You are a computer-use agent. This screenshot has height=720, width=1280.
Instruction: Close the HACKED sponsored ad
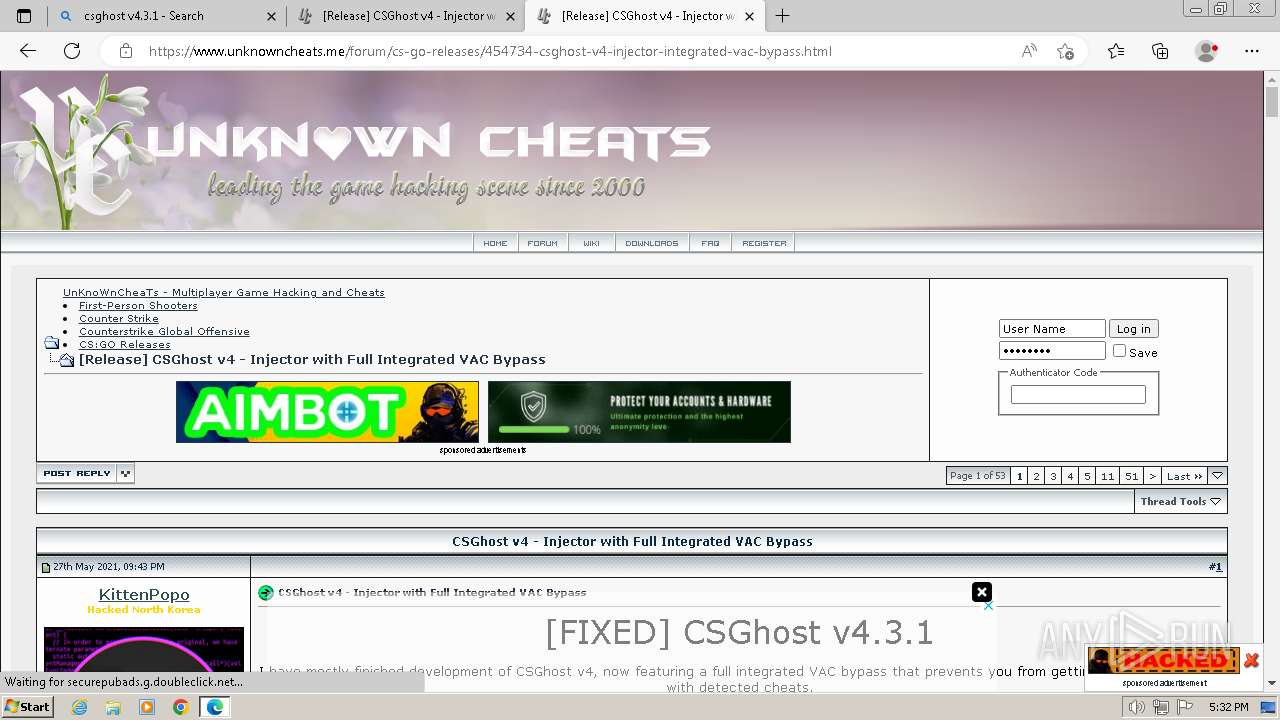tap(1251, 660)
